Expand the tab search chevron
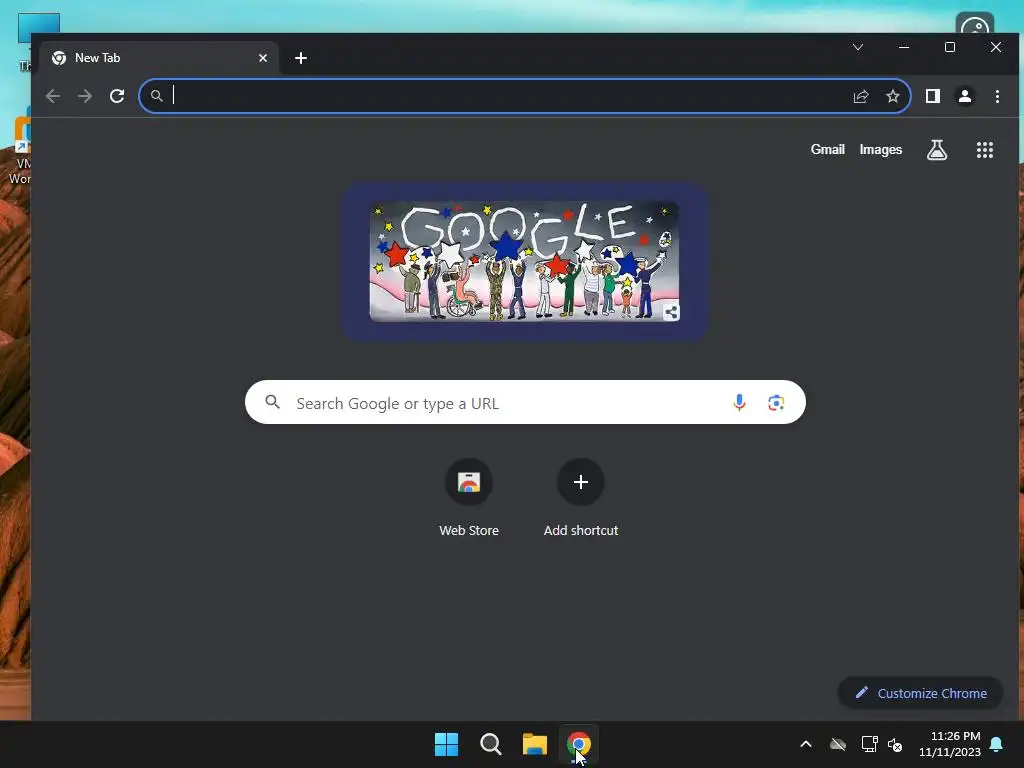The image size is (1024, 768). tap(857, 47)
